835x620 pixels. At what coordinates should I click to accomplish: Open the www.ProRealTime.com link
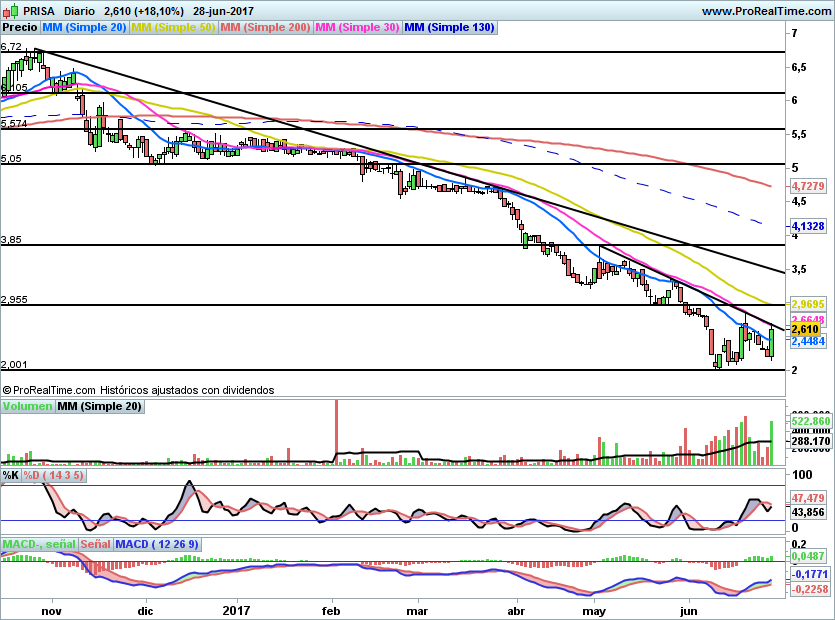point(765,11)
